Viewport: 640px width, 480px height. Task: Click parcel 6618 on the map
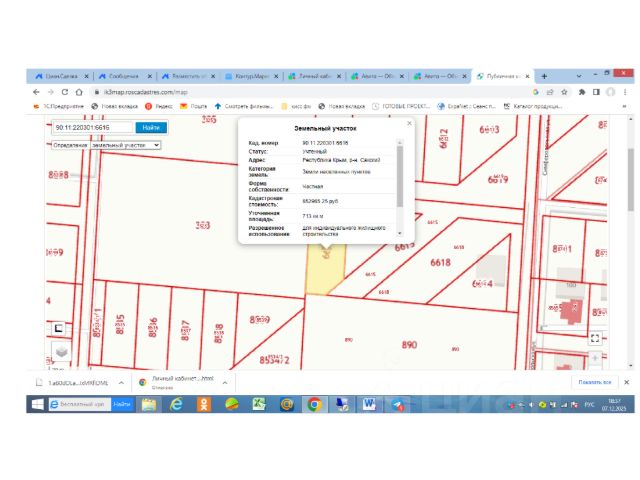click(440, 262)
